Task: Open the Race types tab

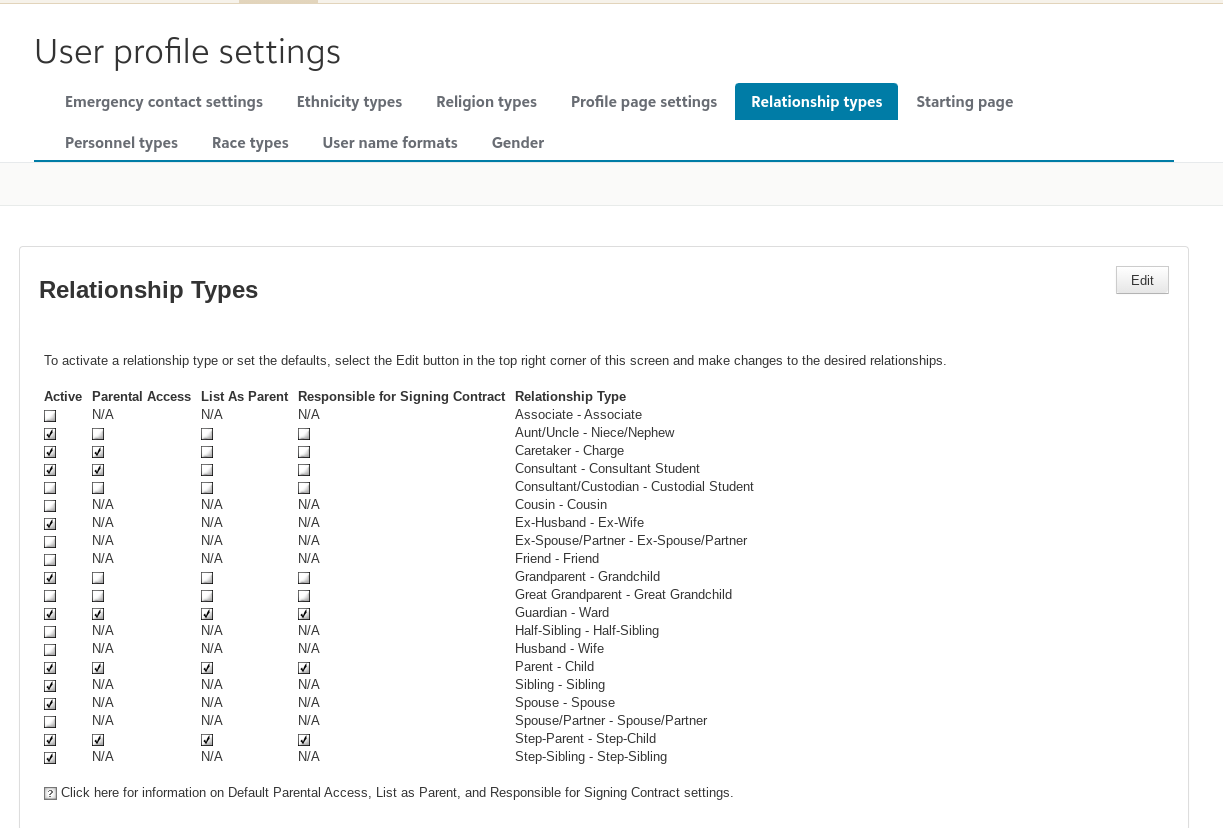Action: coord(250,143)
